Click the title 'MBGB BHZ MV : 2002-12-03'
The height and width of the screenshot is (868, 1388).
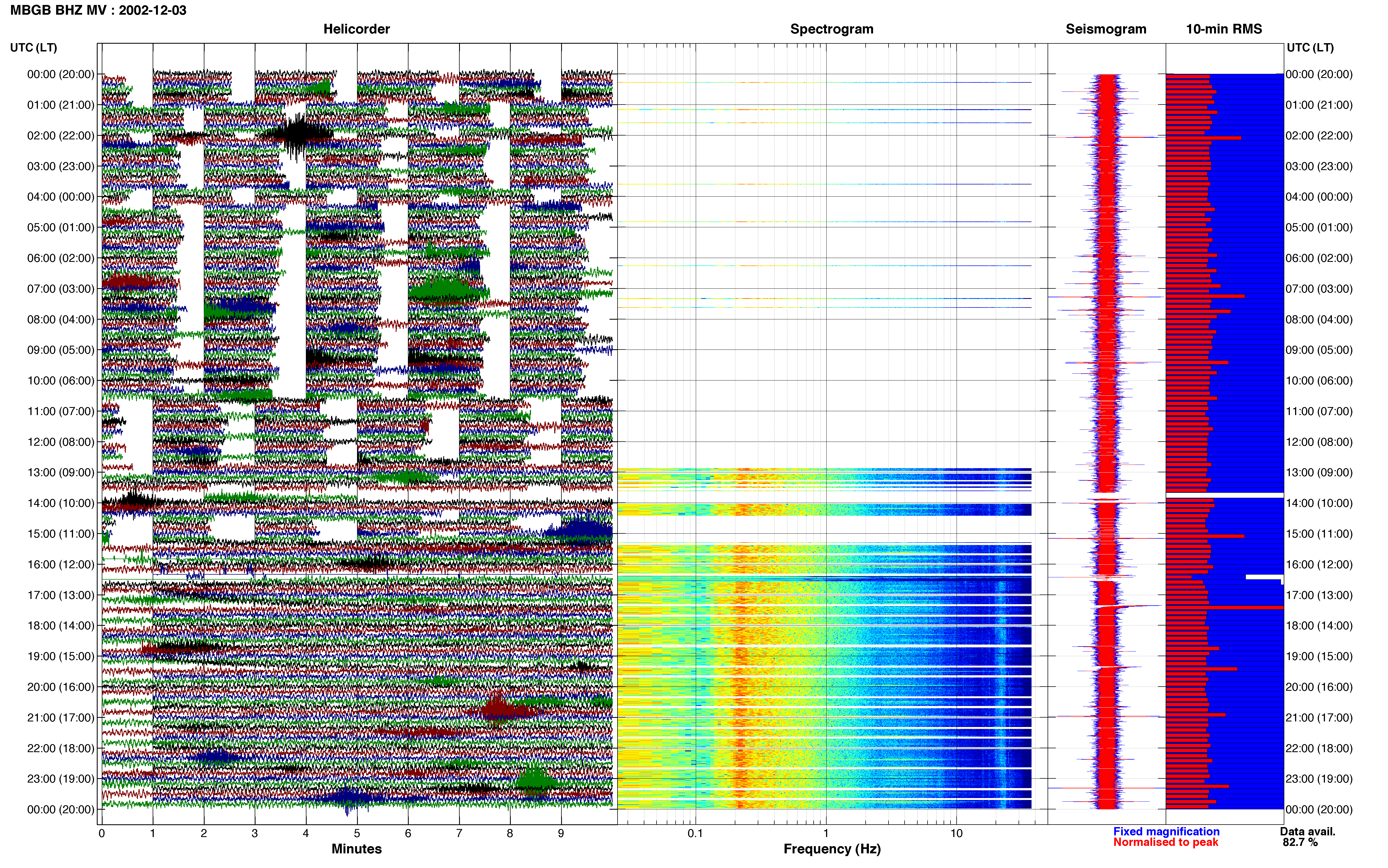pyautogui.click(x=98, y=10)
